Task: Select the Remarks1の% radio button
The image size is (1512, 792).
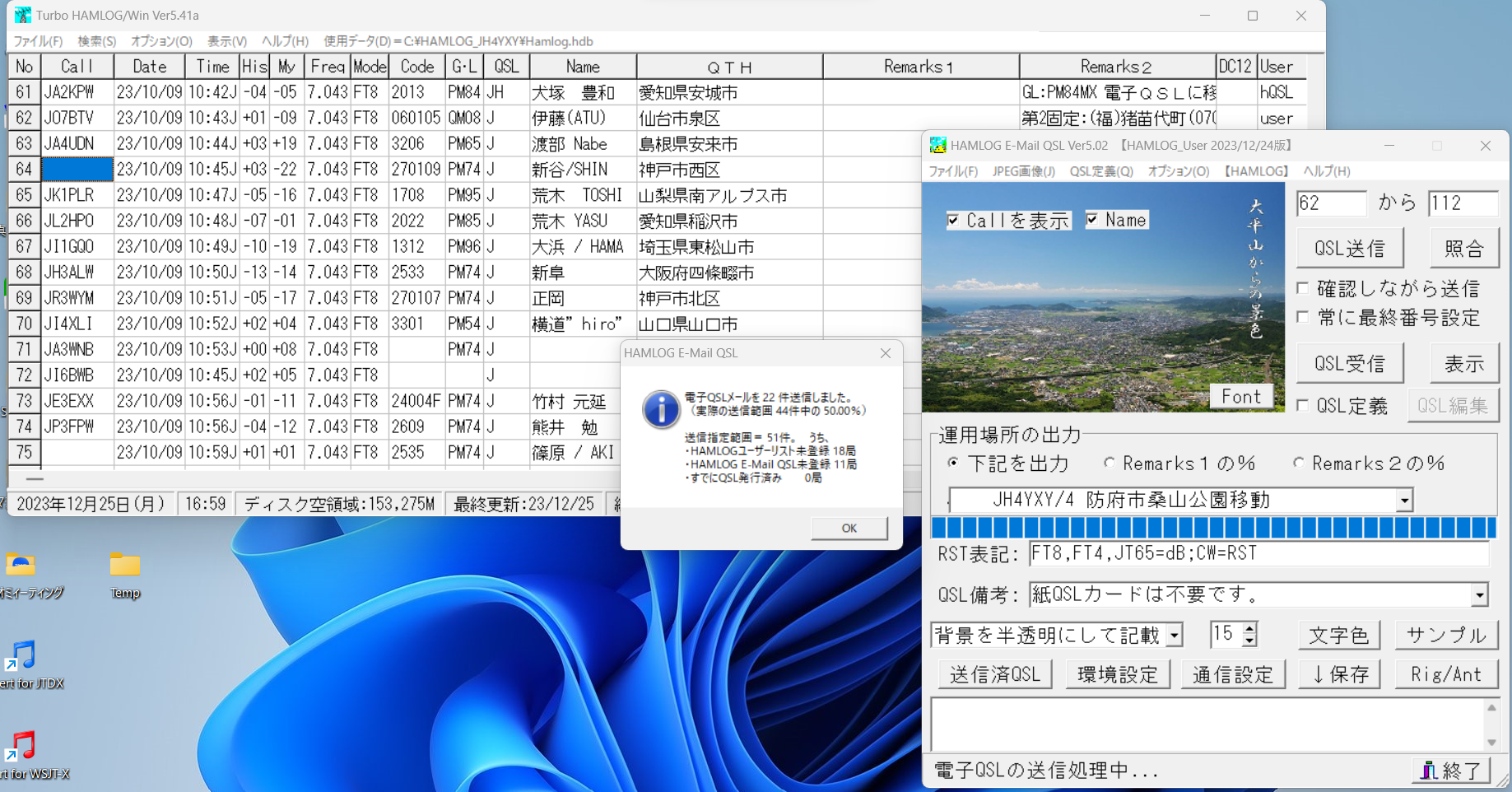Action: (1110, 464)
